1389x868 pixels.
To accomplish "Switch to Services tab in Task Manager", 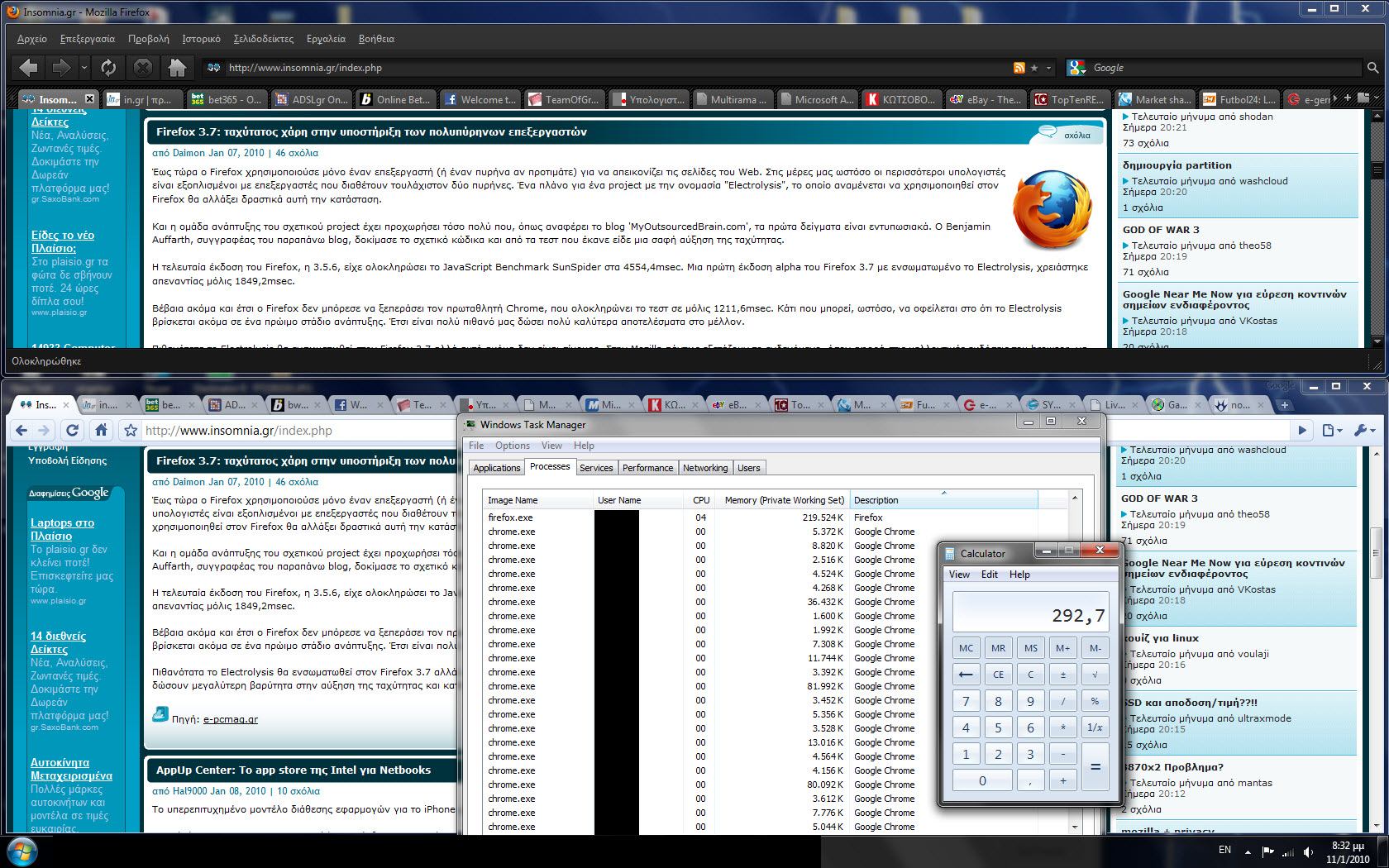I will [596, 468].
